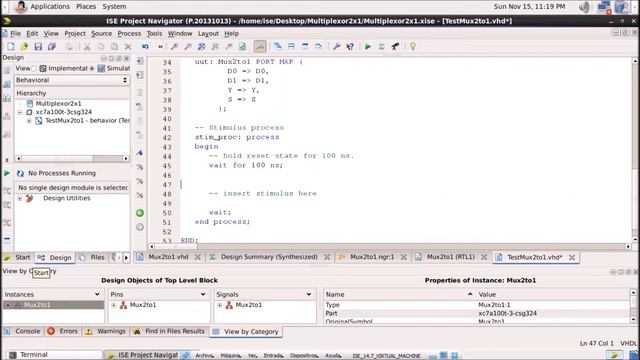Click the green lightbulb tips icon
This screenshot has height=360, width=640.
(x=413, y=47)
